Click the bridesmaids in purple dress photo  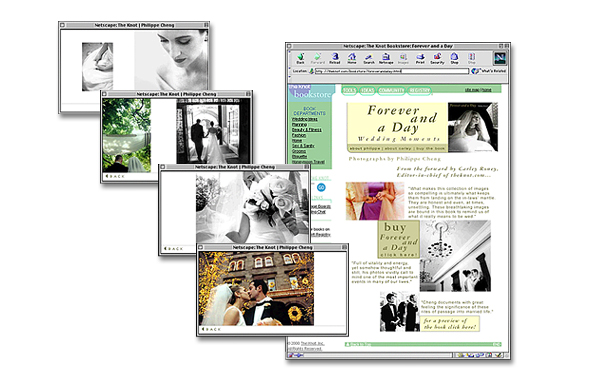click(x=375, y=201)
